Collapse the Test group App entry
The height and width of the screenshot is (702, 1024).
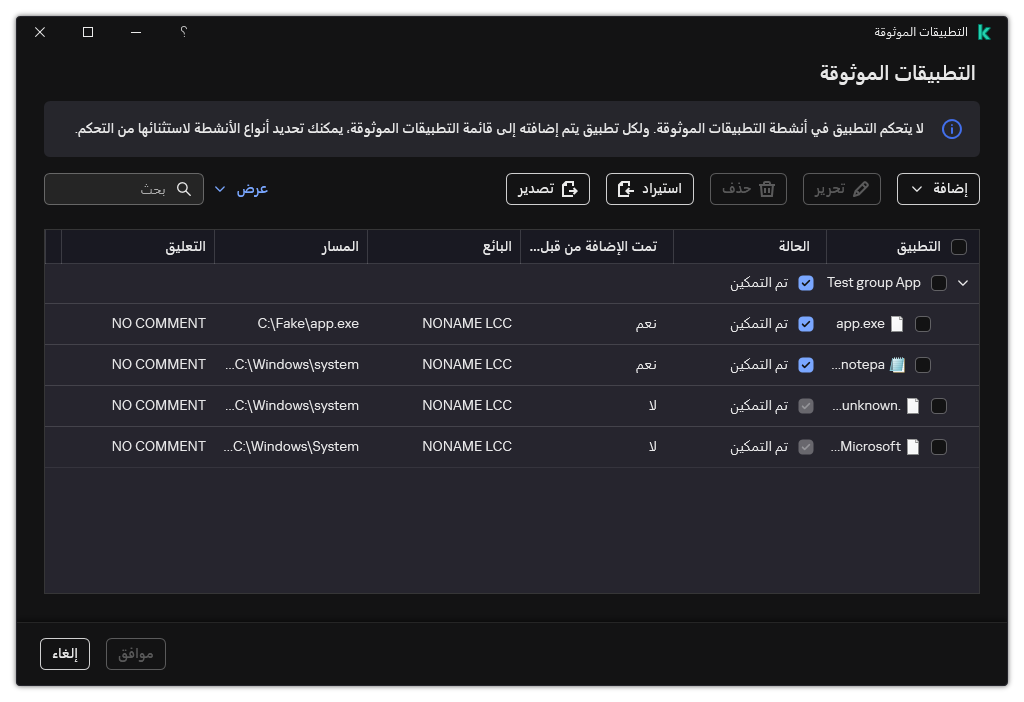(x=962, y=282)
